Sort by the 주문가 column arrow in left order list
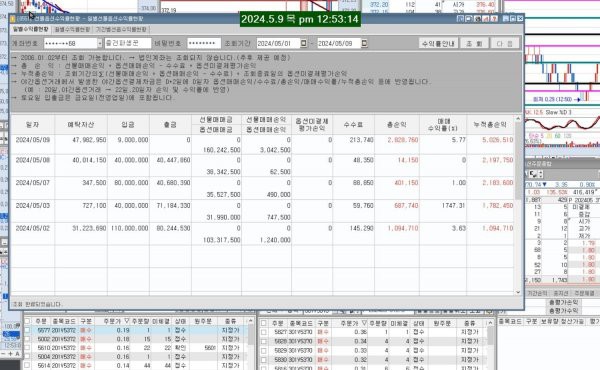The width and height of the screenshot is (600, 370). 127,321
